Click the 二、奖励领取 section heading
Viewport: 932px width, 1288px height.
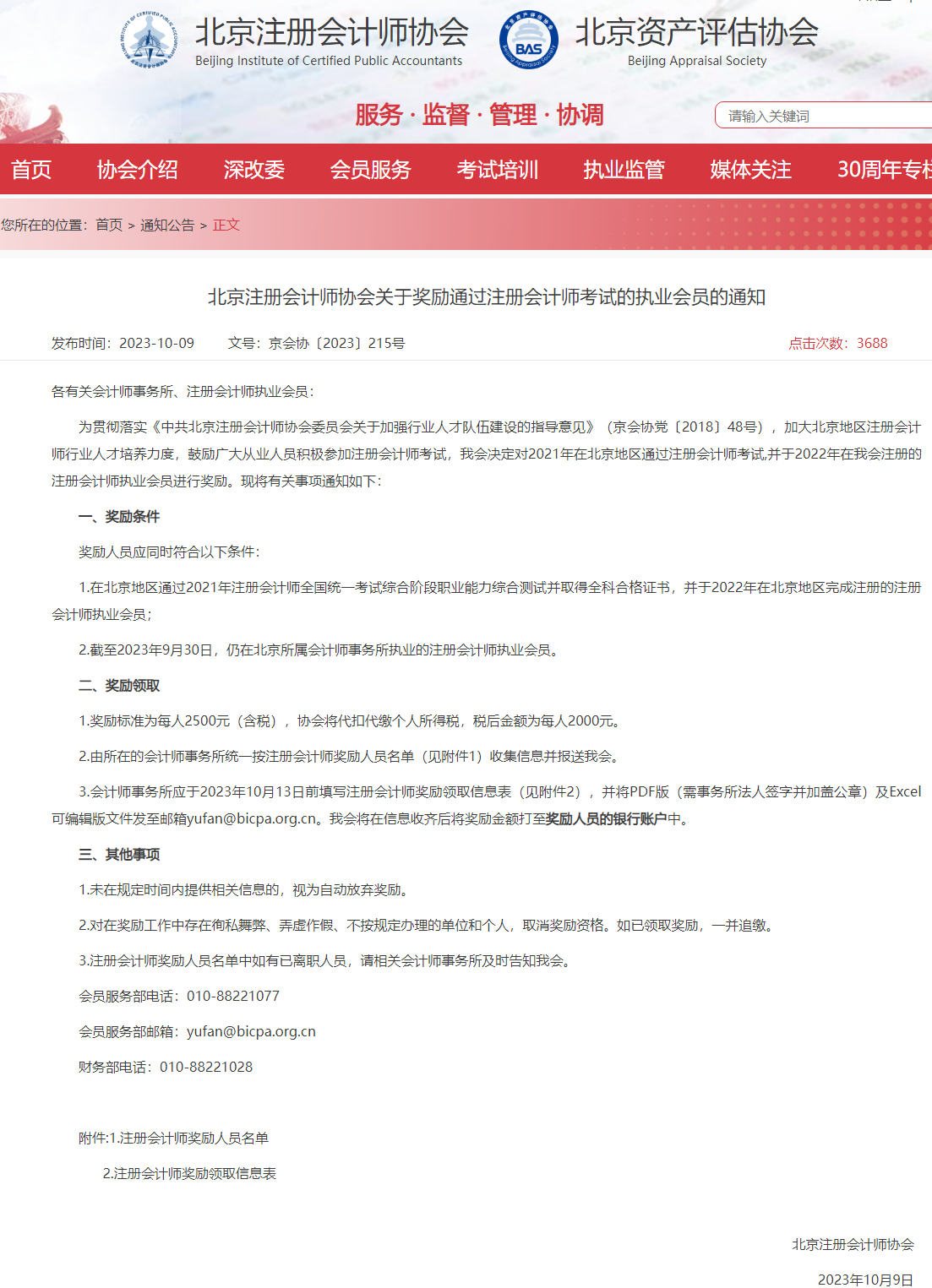[119, 686]
